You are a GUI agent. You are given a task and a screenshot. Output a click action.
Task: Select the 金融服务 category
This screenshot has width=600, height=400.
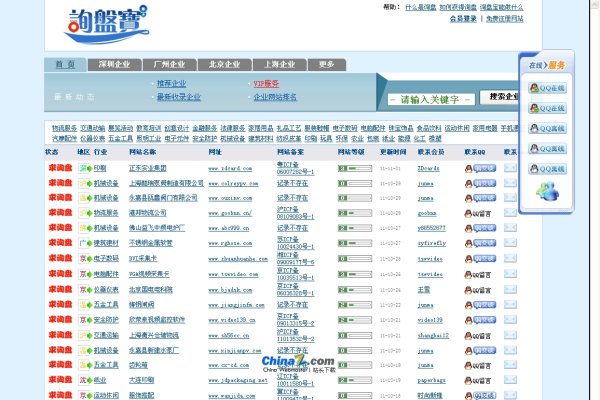pyautogui.click(x=205, y=128)
